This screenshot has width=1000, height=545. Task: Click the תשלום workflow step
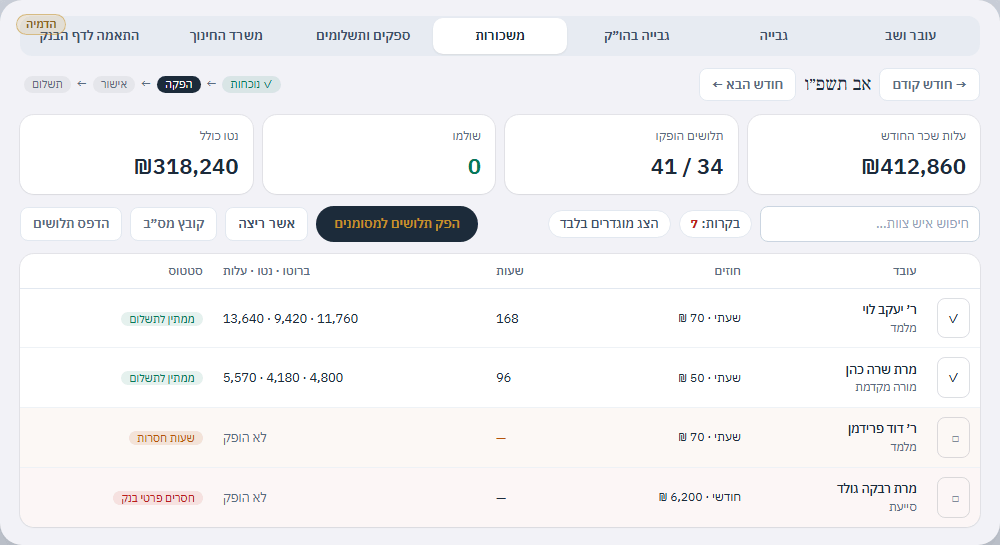point(47,84)
